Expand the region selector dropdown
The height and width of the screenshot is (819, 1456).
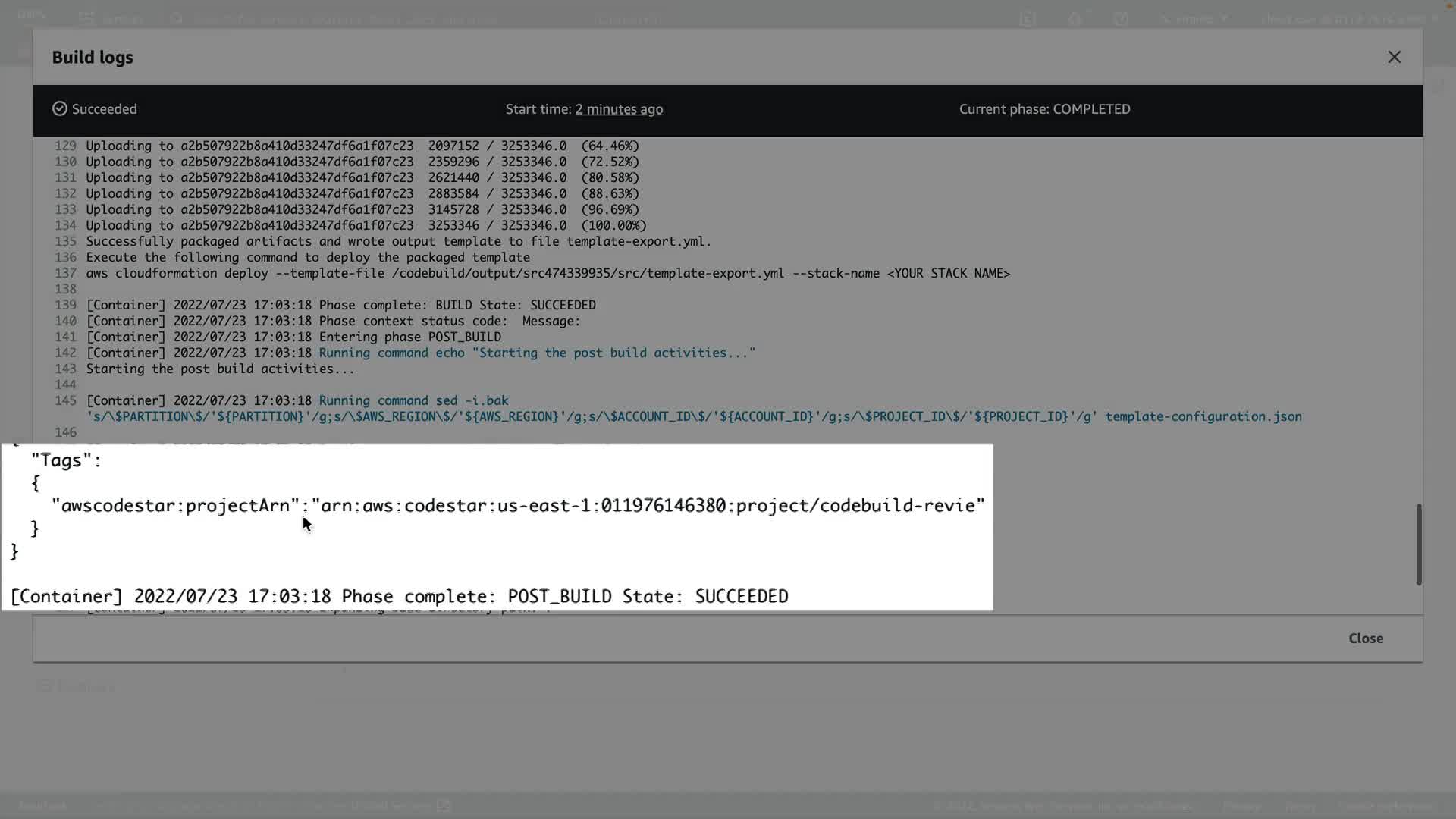coord(1196,19)
